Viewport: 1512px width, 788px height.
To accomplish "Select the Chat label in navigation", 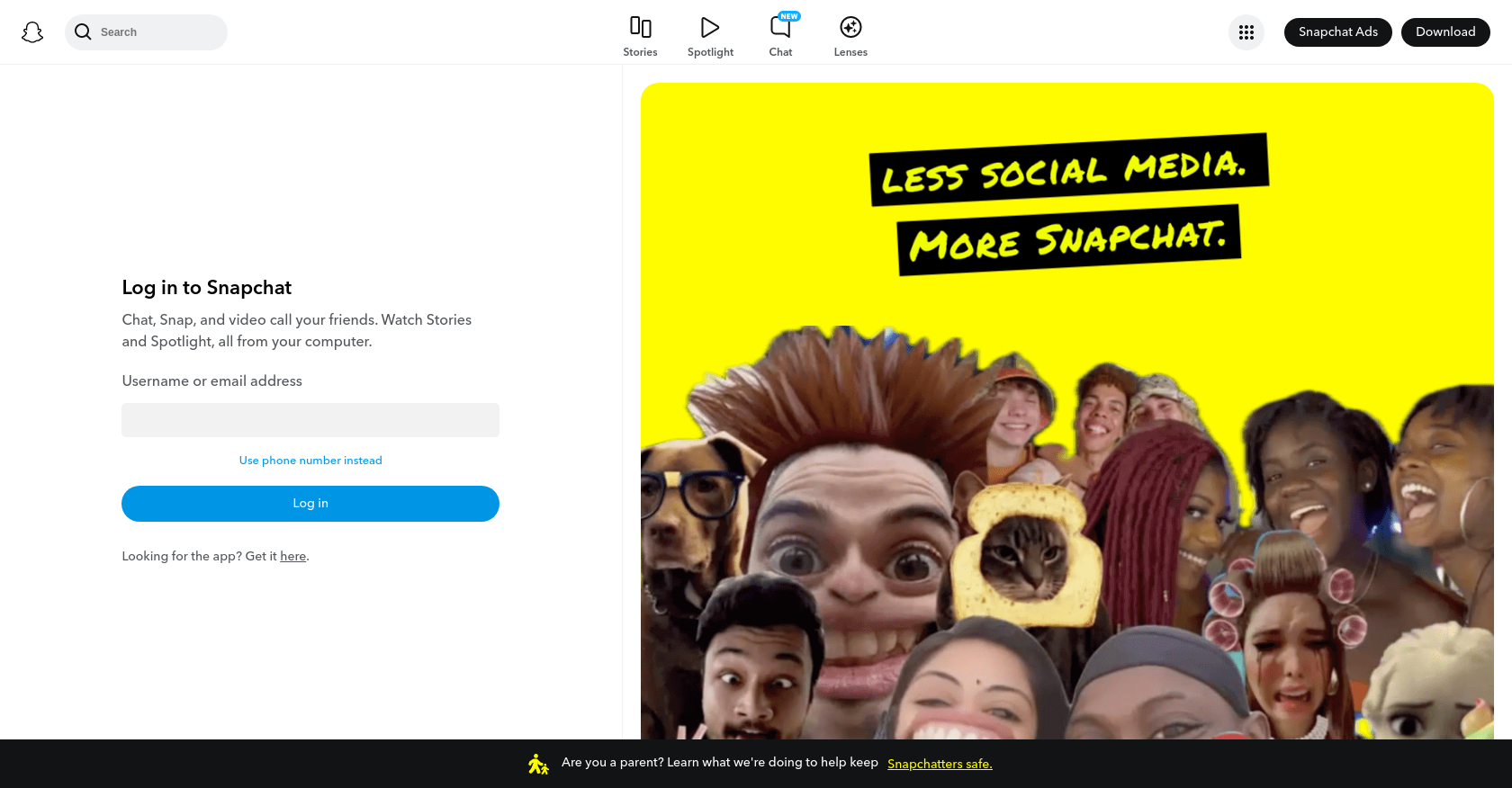I will click(780, 52).
